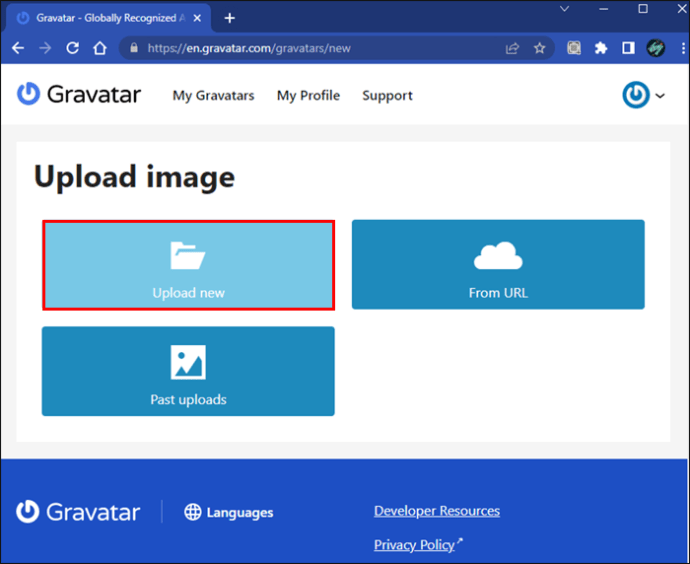Bookmark this page with star
Image resolution: width=690 pixels, height=564 pixels.
[540, 48]
